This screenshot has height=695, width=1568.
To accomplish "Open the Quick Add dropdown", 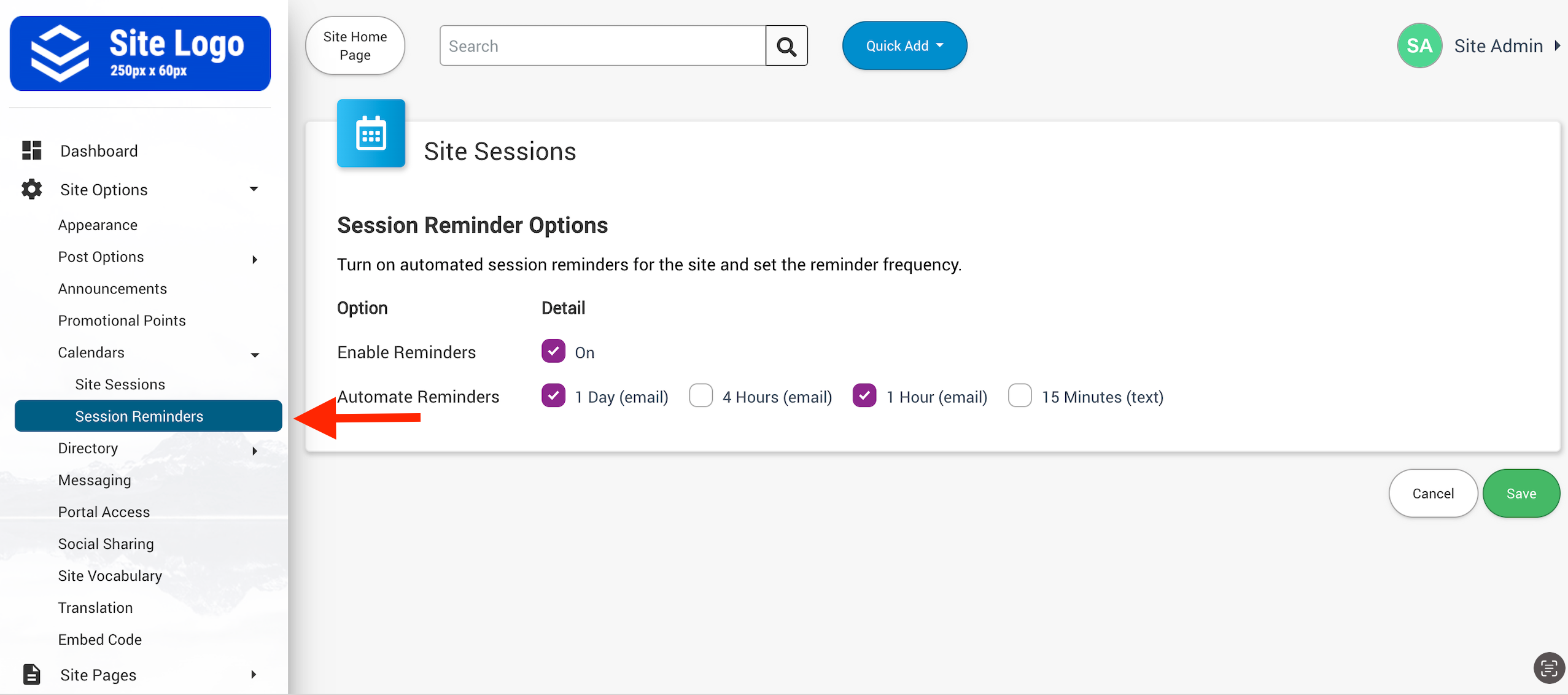I will click(x=904, y=46).
